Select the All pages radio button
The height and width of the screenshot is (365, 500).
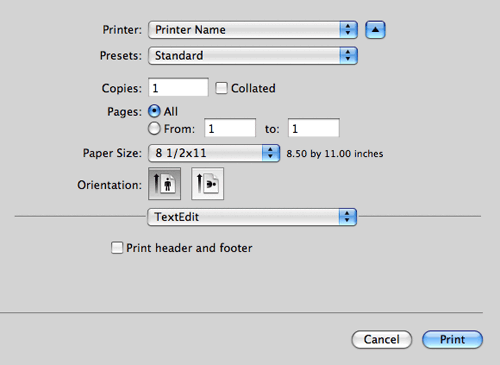154,111
